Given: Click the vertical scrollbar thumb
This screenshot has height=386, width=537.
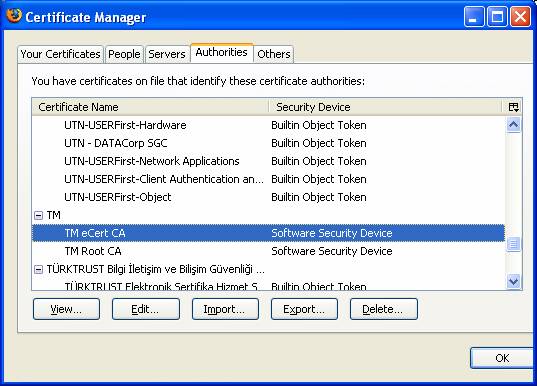Looking at the screenshot, I should pos(513,244).
